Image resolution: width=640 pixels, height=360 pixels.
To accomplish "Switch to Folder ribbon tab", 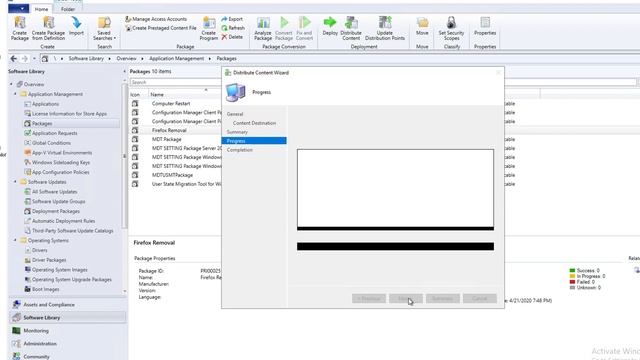I will [x=68, y=9].
